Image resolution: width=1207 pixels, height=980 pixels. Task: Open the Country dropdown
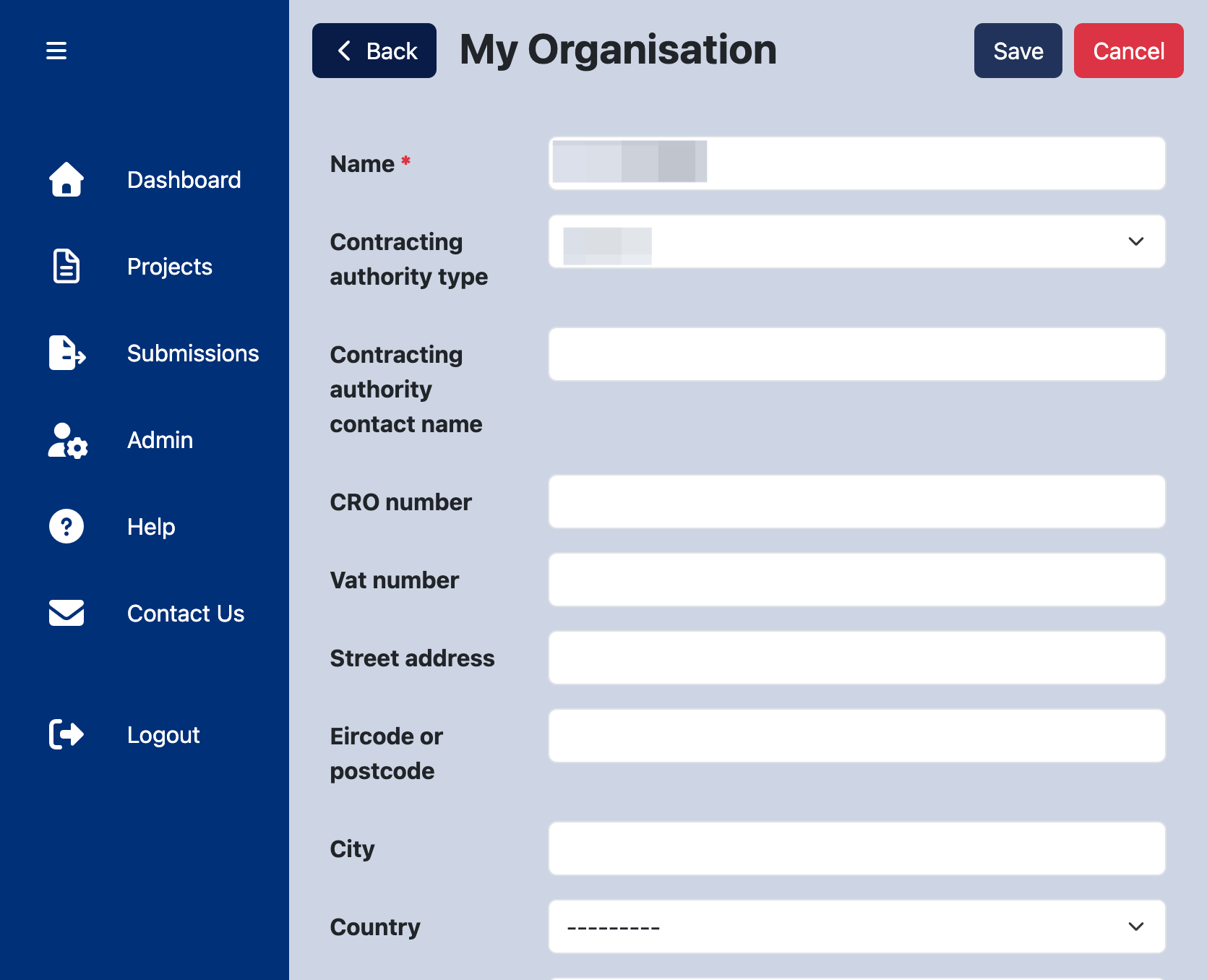point(857,927)
